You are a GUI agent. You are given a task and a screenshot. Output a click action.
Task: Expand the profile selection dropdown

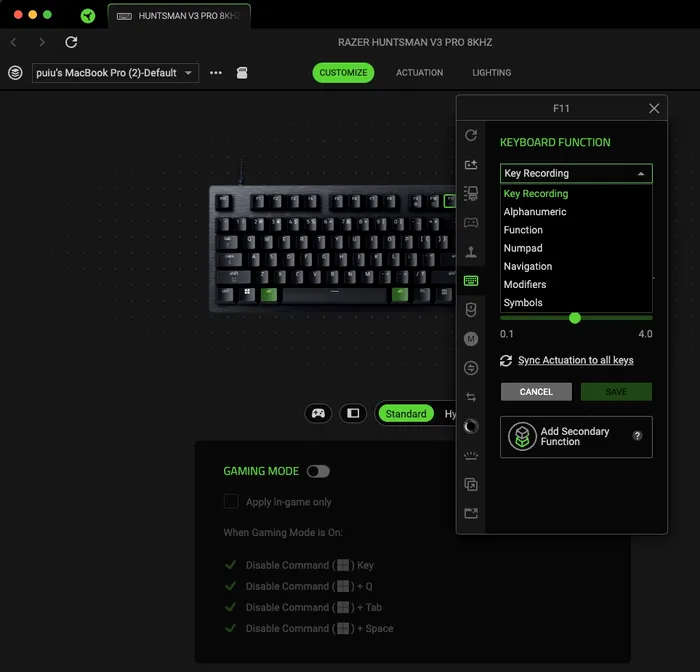(x=115, y=73)
